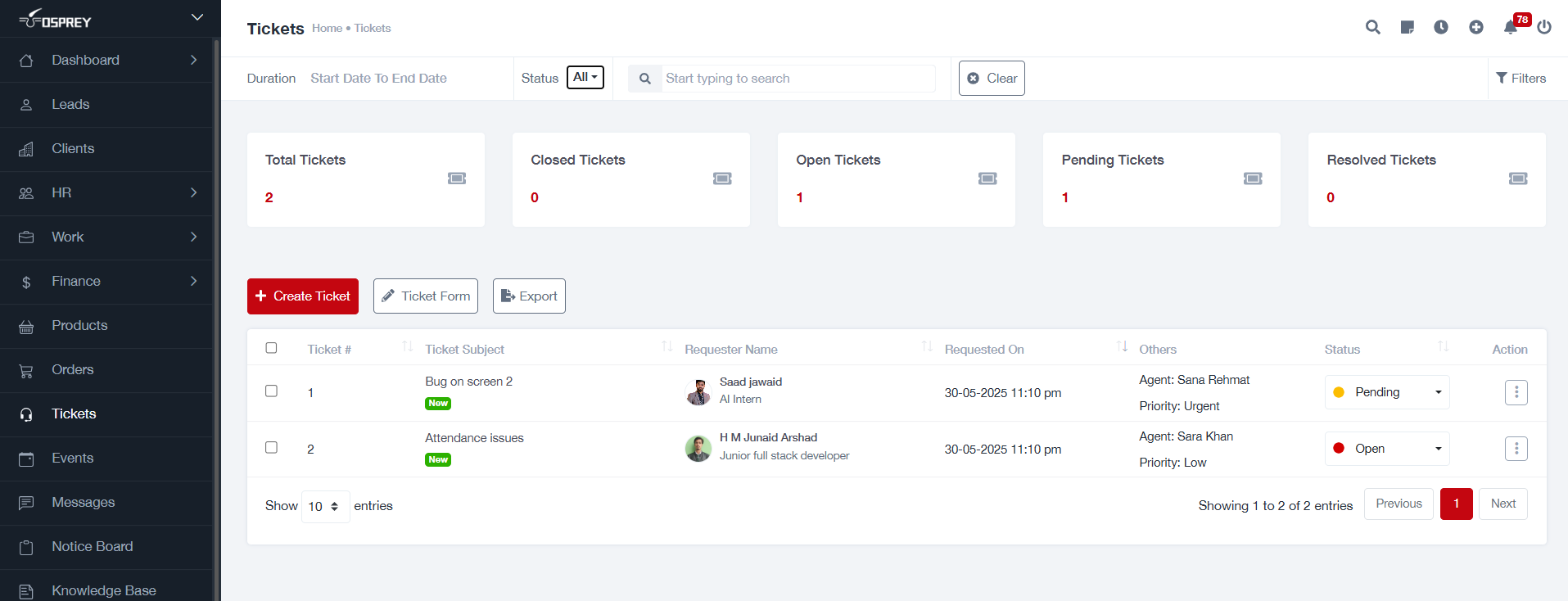Change the show entries count dropdown
1568x601 pixels.
tap(325, 506)
